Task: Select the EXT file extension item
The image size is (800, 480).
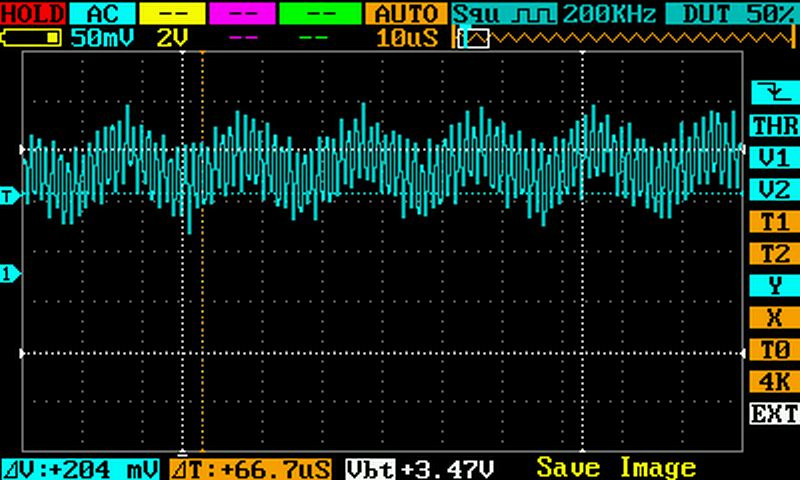Action: click(774, 413)
